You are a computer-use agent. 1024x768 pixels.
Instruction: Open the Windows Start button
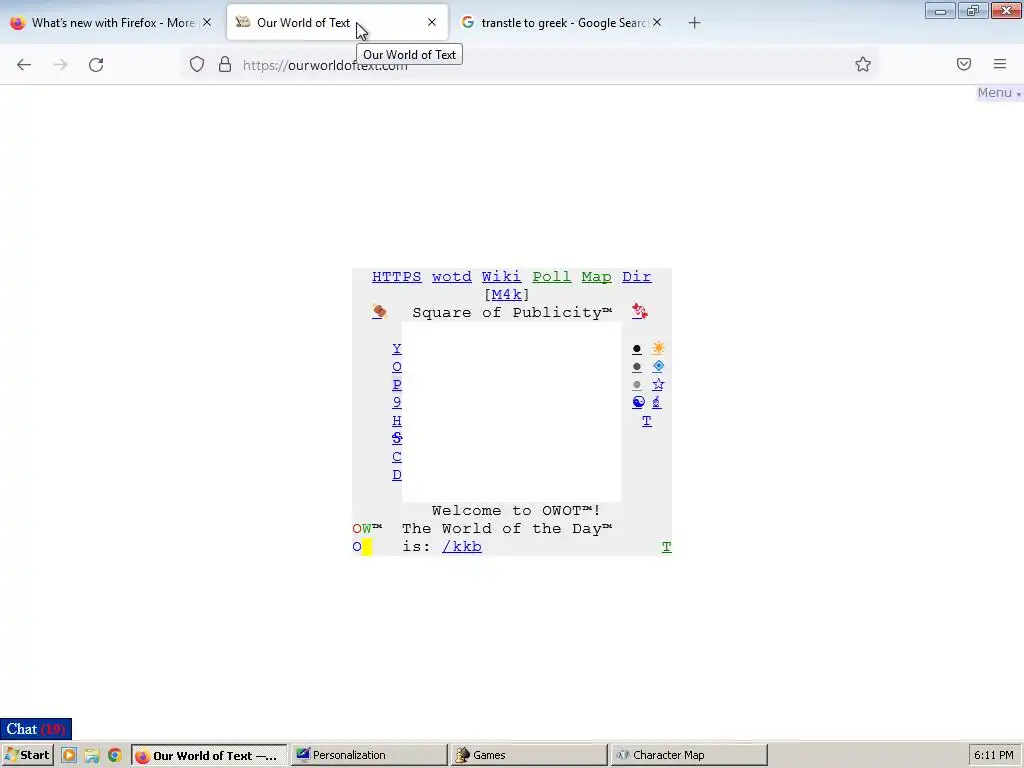tap(27, 755)
